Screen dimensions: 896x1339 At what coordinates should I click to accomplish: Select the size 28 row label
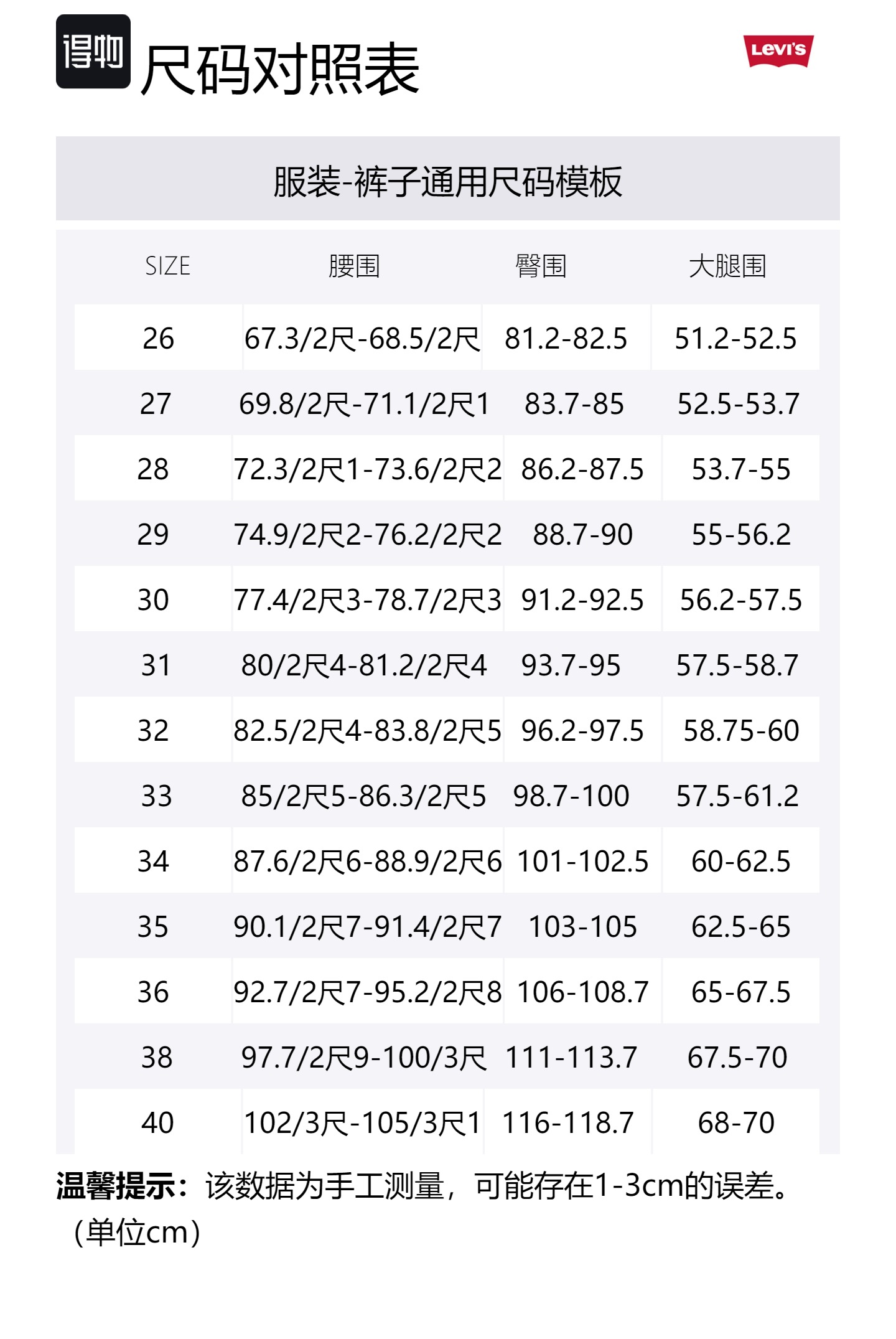(x=153, y=469)
